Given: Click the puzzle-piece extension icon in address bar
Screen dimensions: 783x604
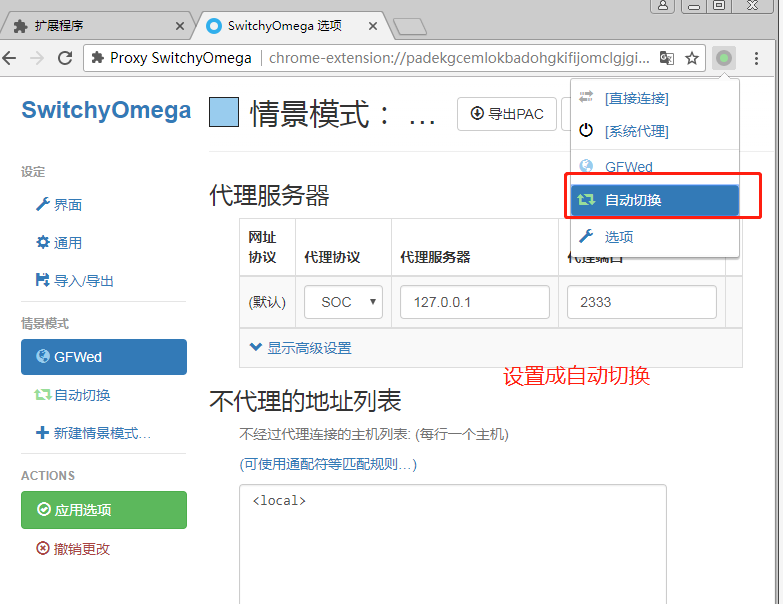Looking at the screenshot, I should tap(97, 58).
